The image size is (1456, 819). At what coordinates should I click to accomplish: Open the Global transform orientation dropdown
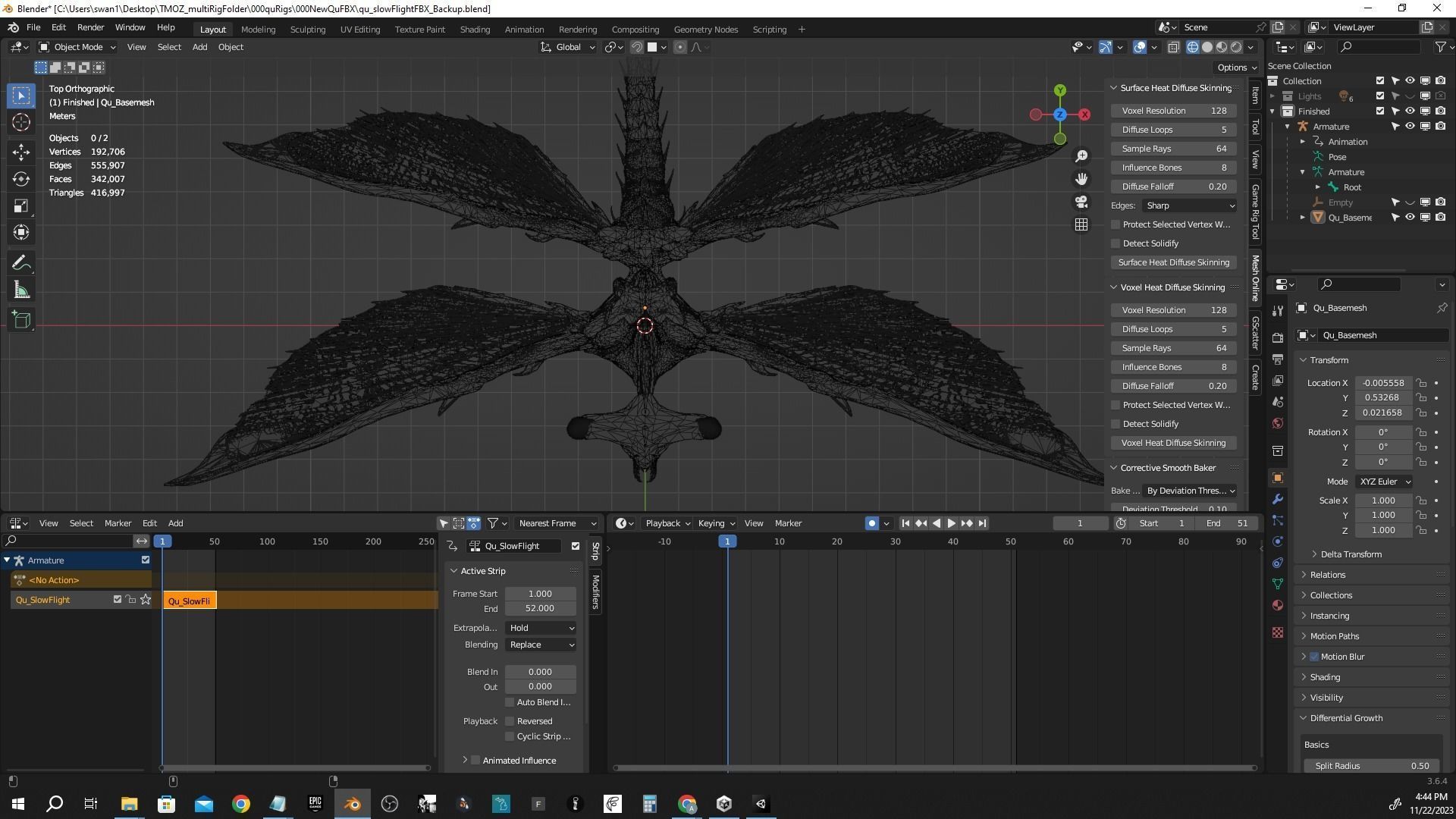coord(568,47)
